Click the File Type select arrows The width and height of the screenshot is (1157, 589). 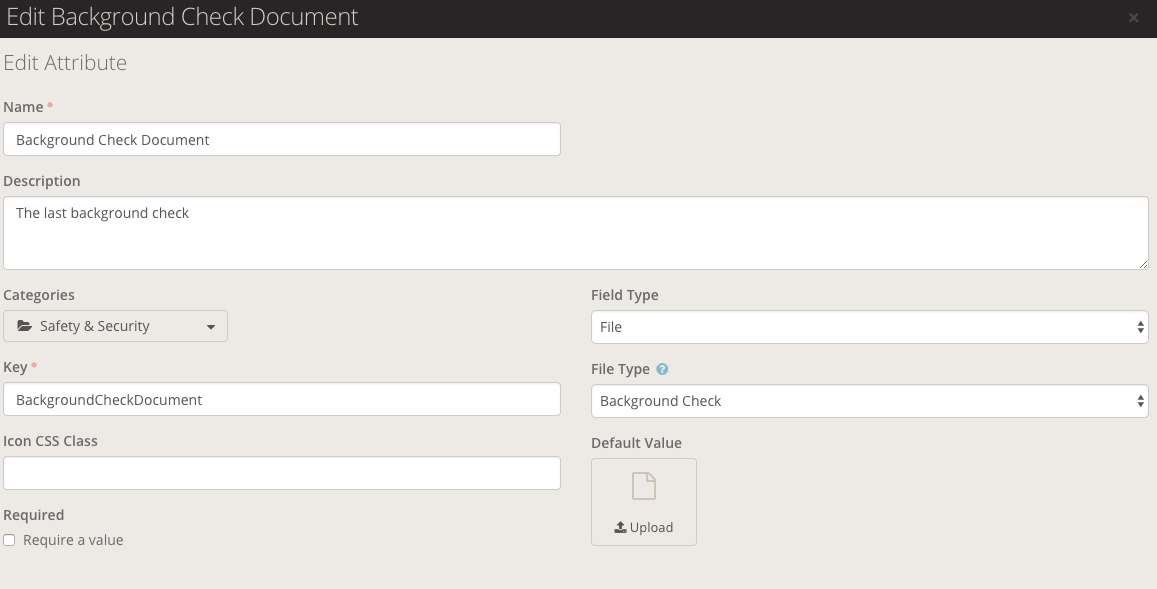pos(1140,401)
